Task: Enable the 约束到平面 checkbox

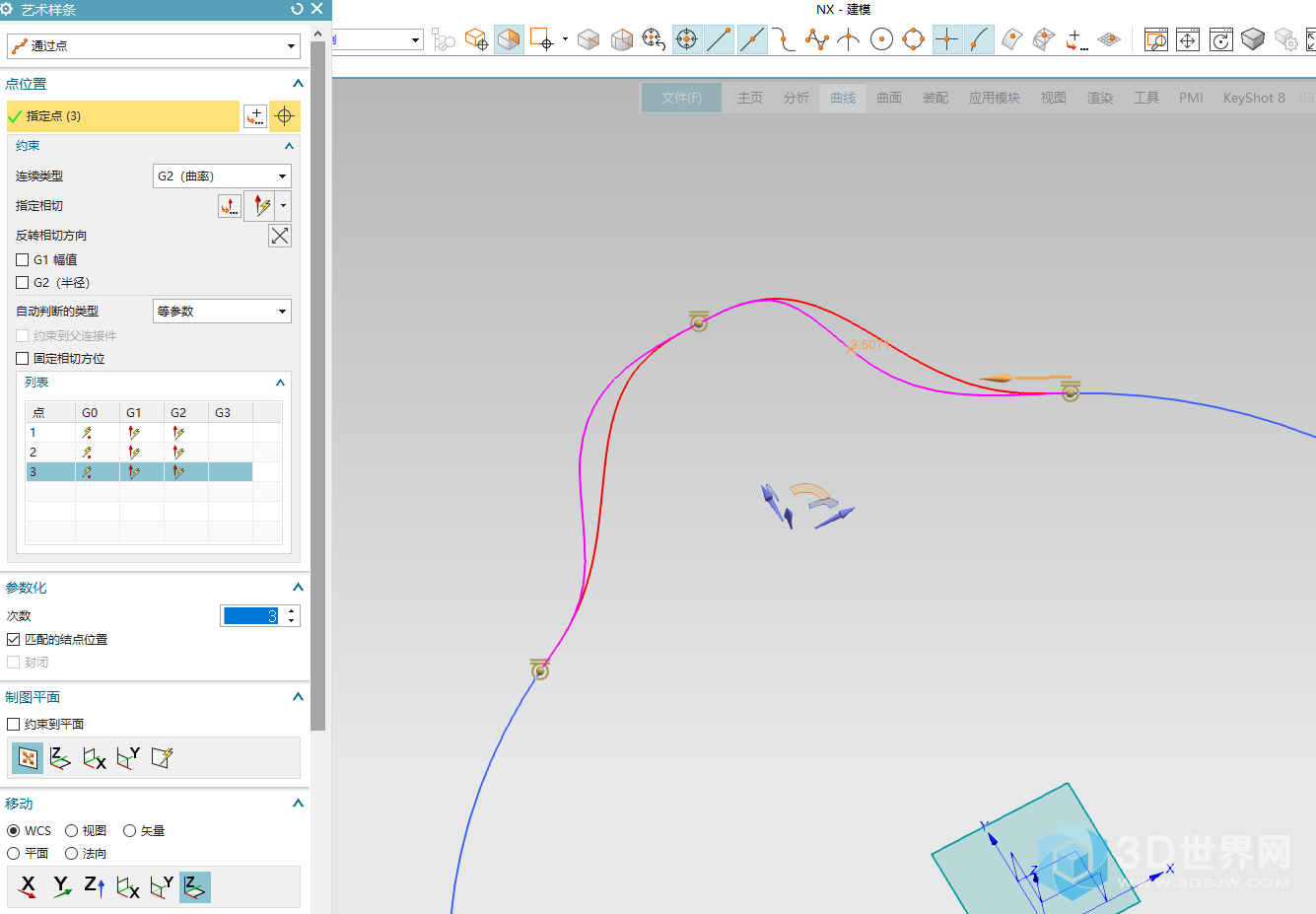Action: tap(14, 725)
